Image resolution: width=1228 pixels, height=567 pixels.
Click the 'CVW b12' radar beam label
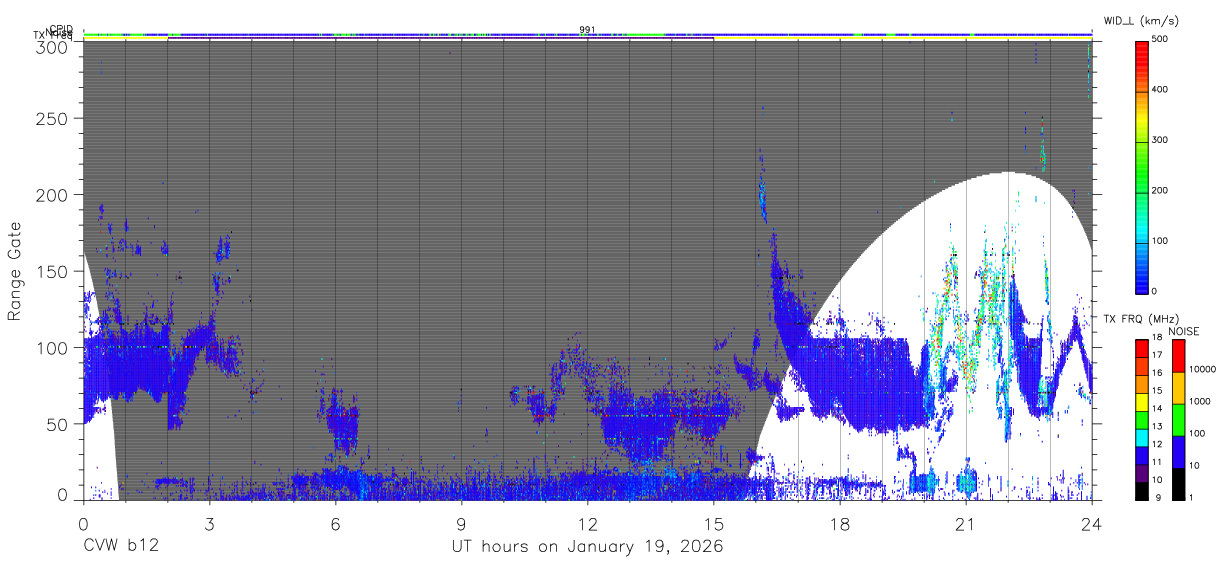121,547
